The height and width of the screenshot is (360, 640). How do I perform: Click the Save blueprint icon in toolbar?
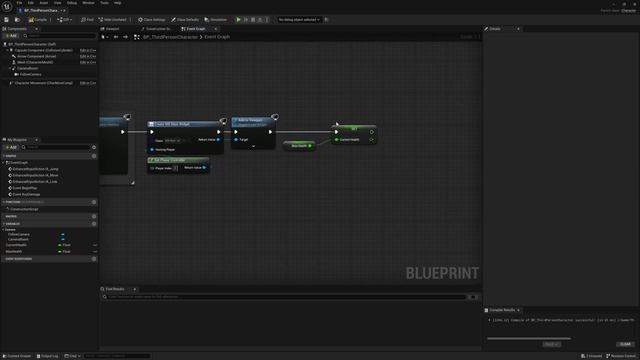(7, 20)
